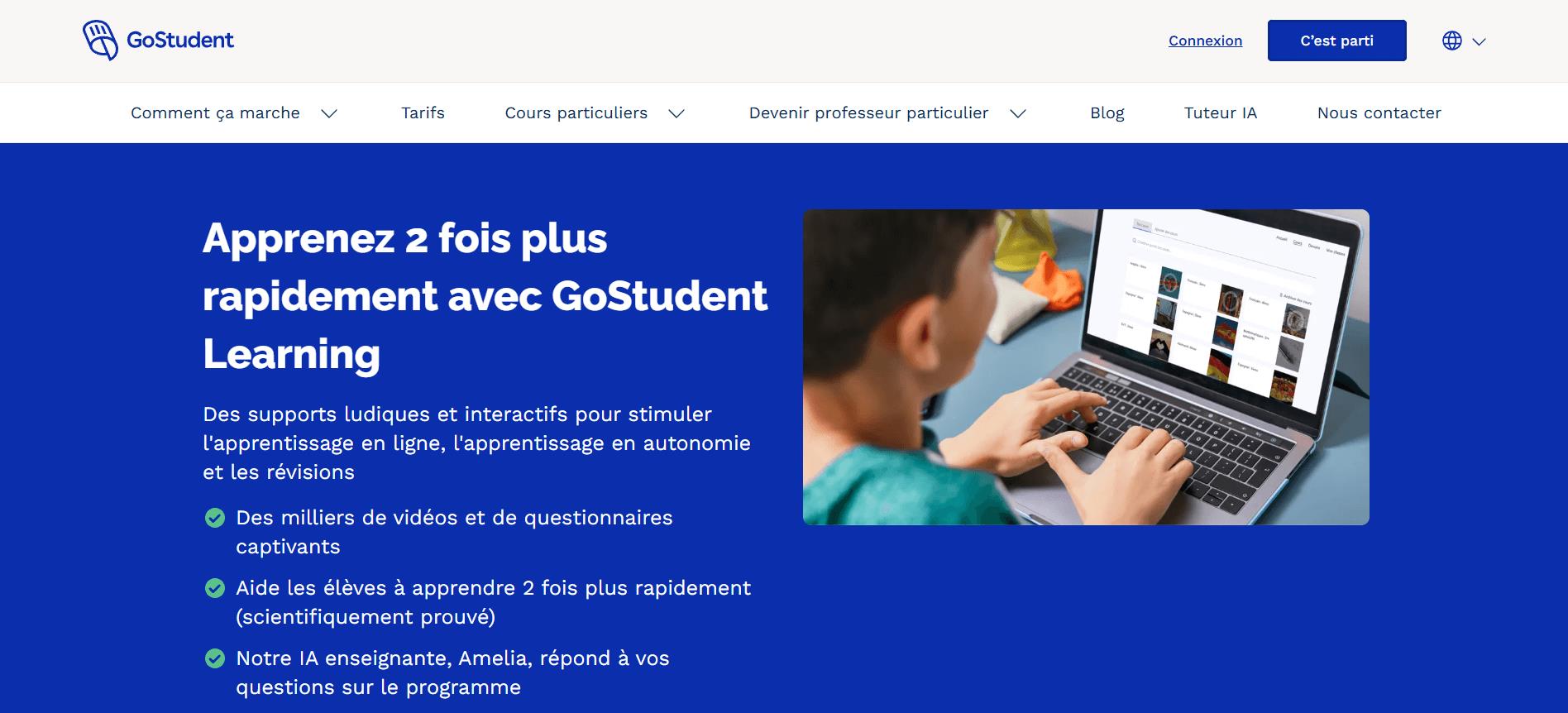
Task: Click the 'C'est parti' button
Action: tap(1336, 41)
